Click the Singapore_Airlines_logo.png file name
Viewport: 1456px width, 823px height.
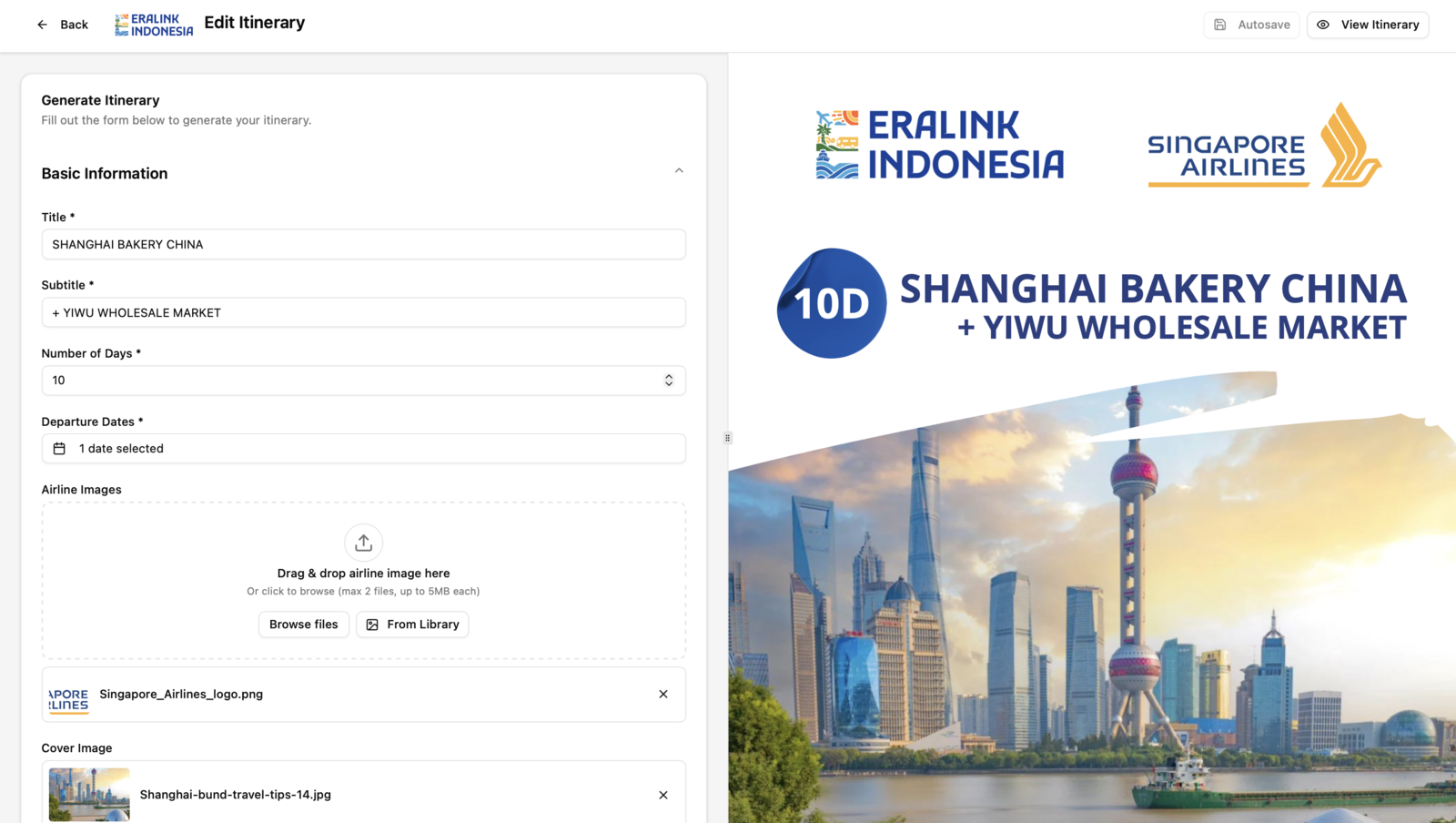[x=181, y=694]
